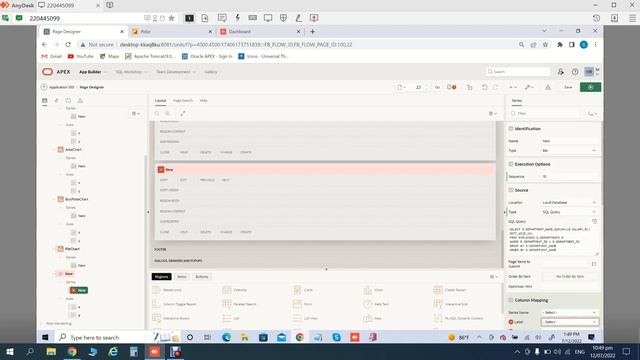Click the Cards region icon in gallery

(298, 290)
